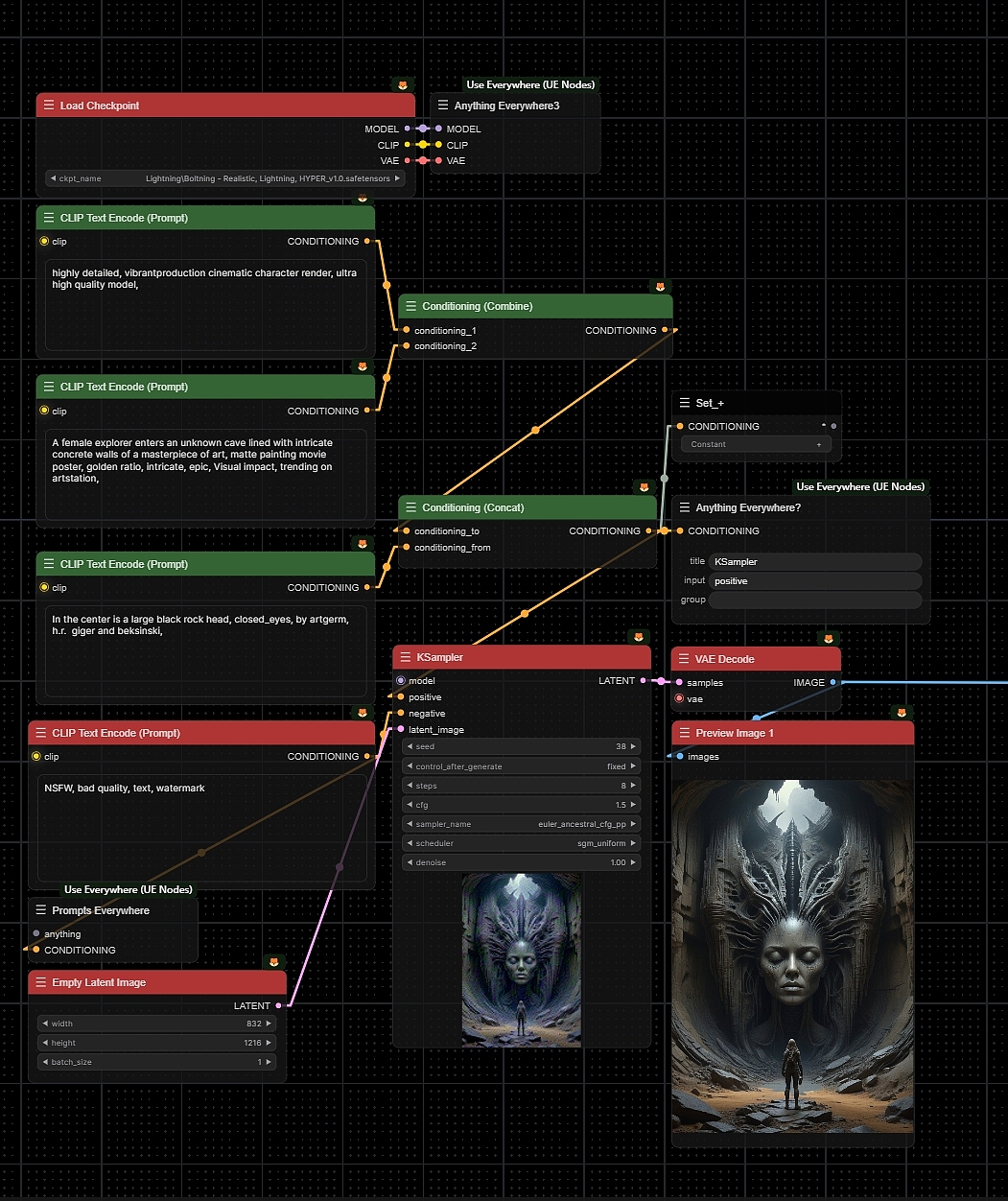The width and height of the screenshot is (1008, 1201).
Task: Click the 'NSFW, bad quality' negative prompt box
Action: pyautogui.click(x=201, y=828)
